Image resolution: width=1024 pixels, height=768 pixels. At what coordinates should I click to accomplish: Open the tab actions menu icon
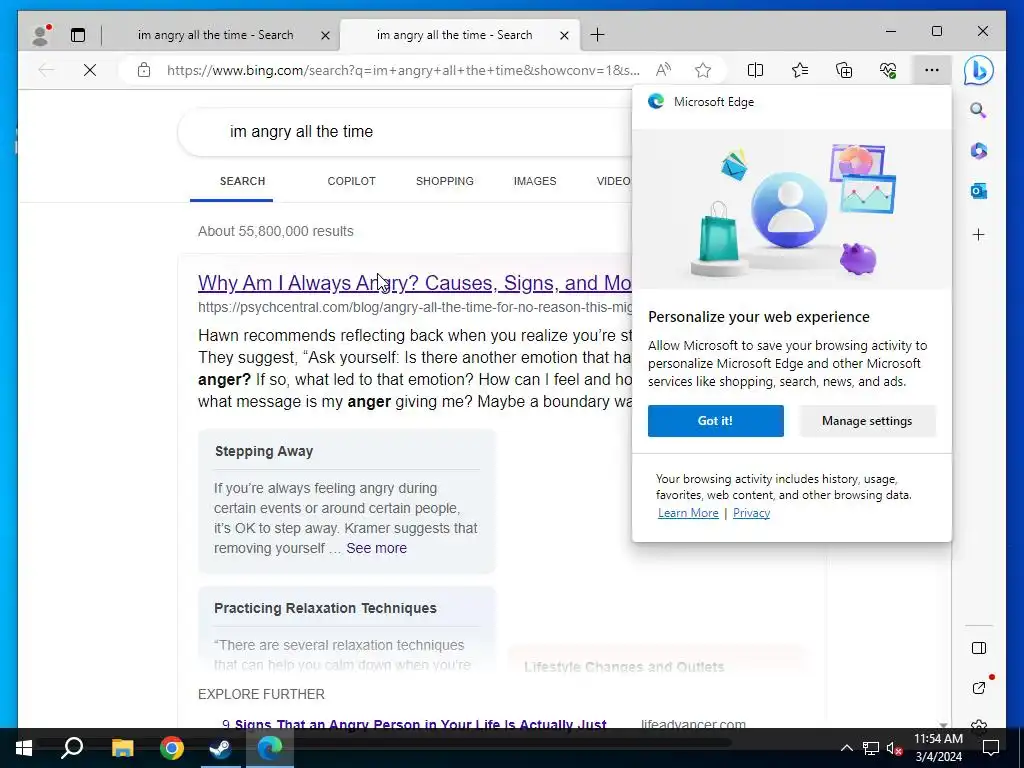78,35
